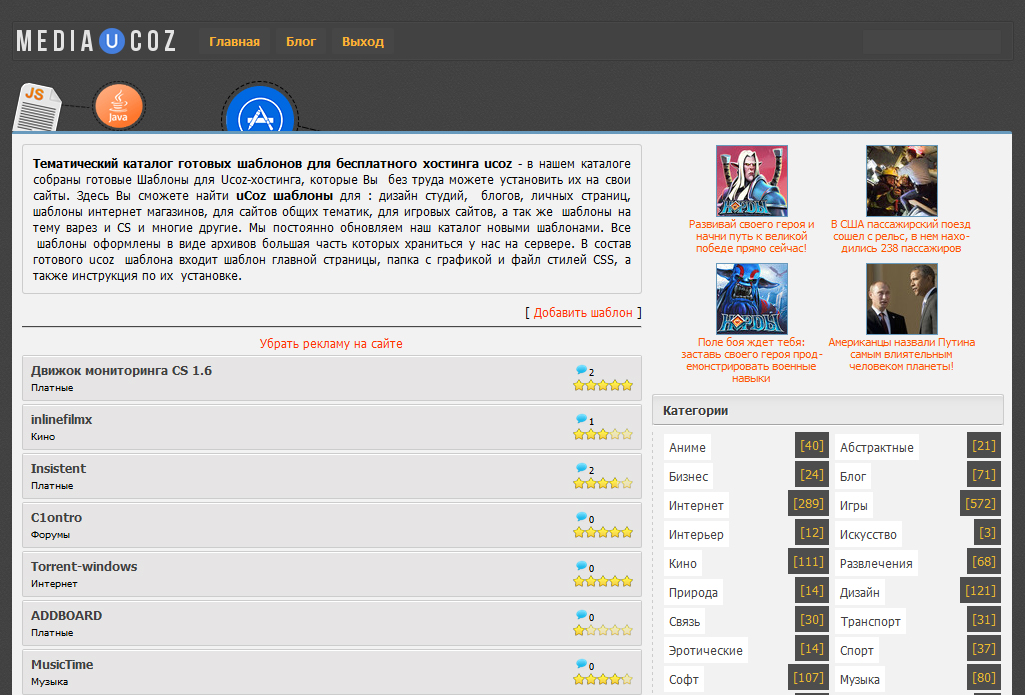Image resolution: width=1025 pixels, height=695 pixels.
Task: Click the Добавить шаблон link
Action: pos(583,313)
